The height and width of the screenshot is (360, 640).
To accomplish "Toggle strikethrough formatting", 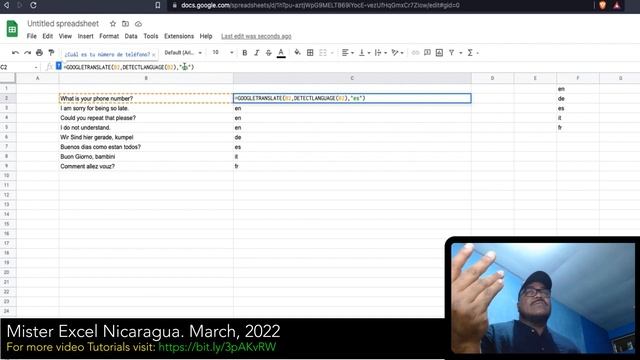I will click(x=268, y=53).
